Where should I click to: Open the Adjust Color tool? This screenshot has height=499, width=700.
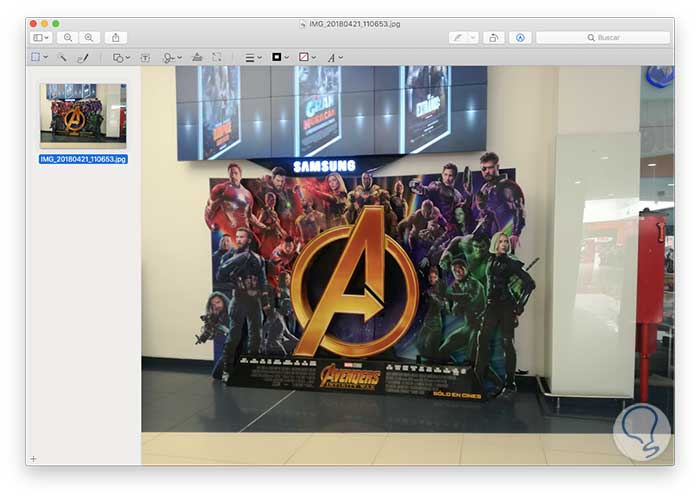coord(197,57)
